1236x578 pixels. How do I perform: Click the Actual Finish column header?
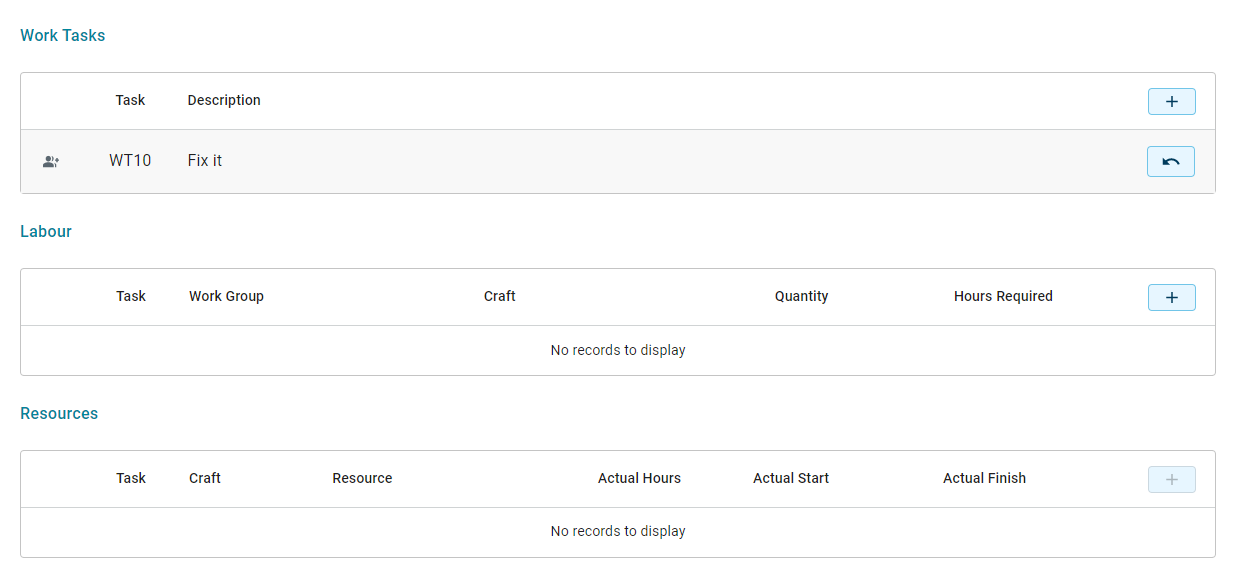(x=984, y=478)
